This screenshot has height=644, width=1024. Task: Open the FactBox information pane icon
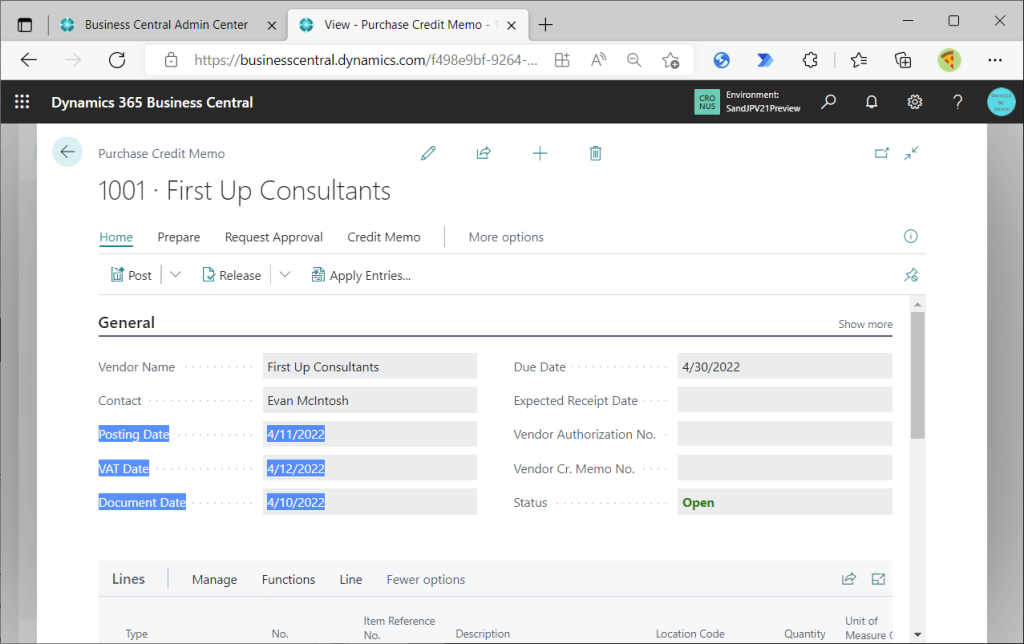pyautogui.click(x=910, y=236)
